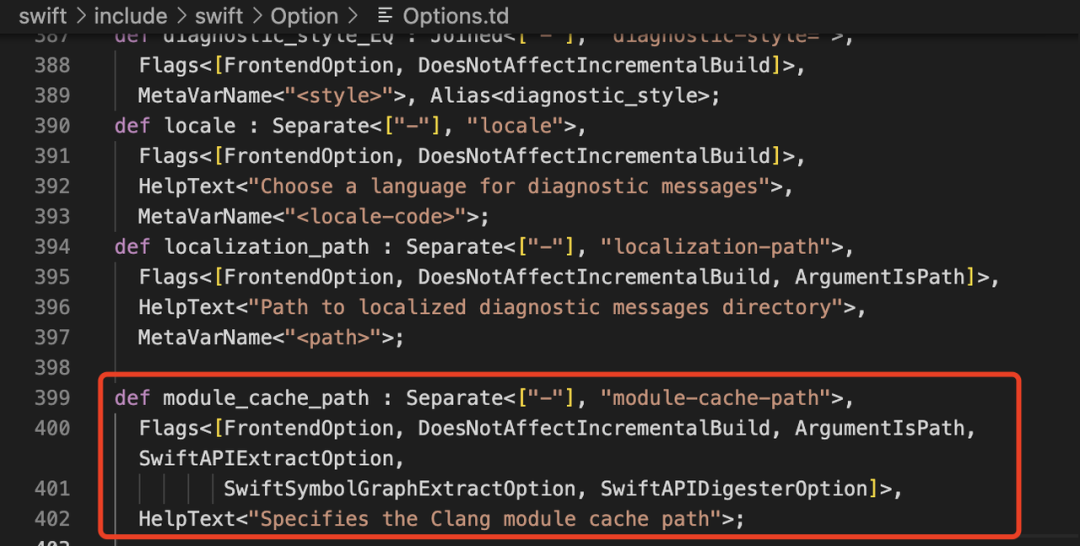This screenshot has width=1080, height=546.
Task: Click the "<locale-code>" string on line 393
Action: (x=376, y=216)
